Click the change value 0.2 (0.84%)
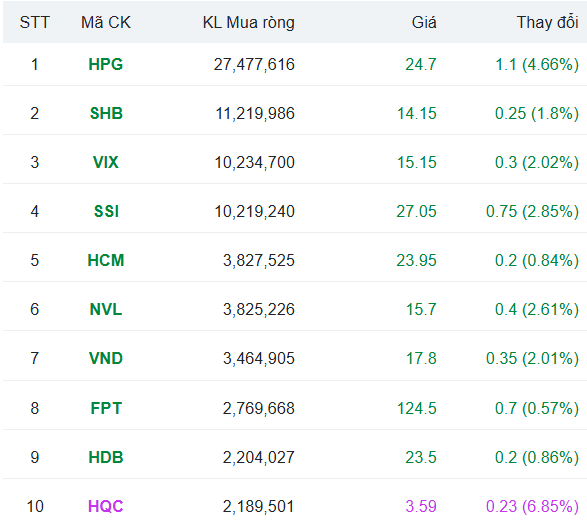Image resolution: width=587 pixels, height=522 pixels. 537,261
